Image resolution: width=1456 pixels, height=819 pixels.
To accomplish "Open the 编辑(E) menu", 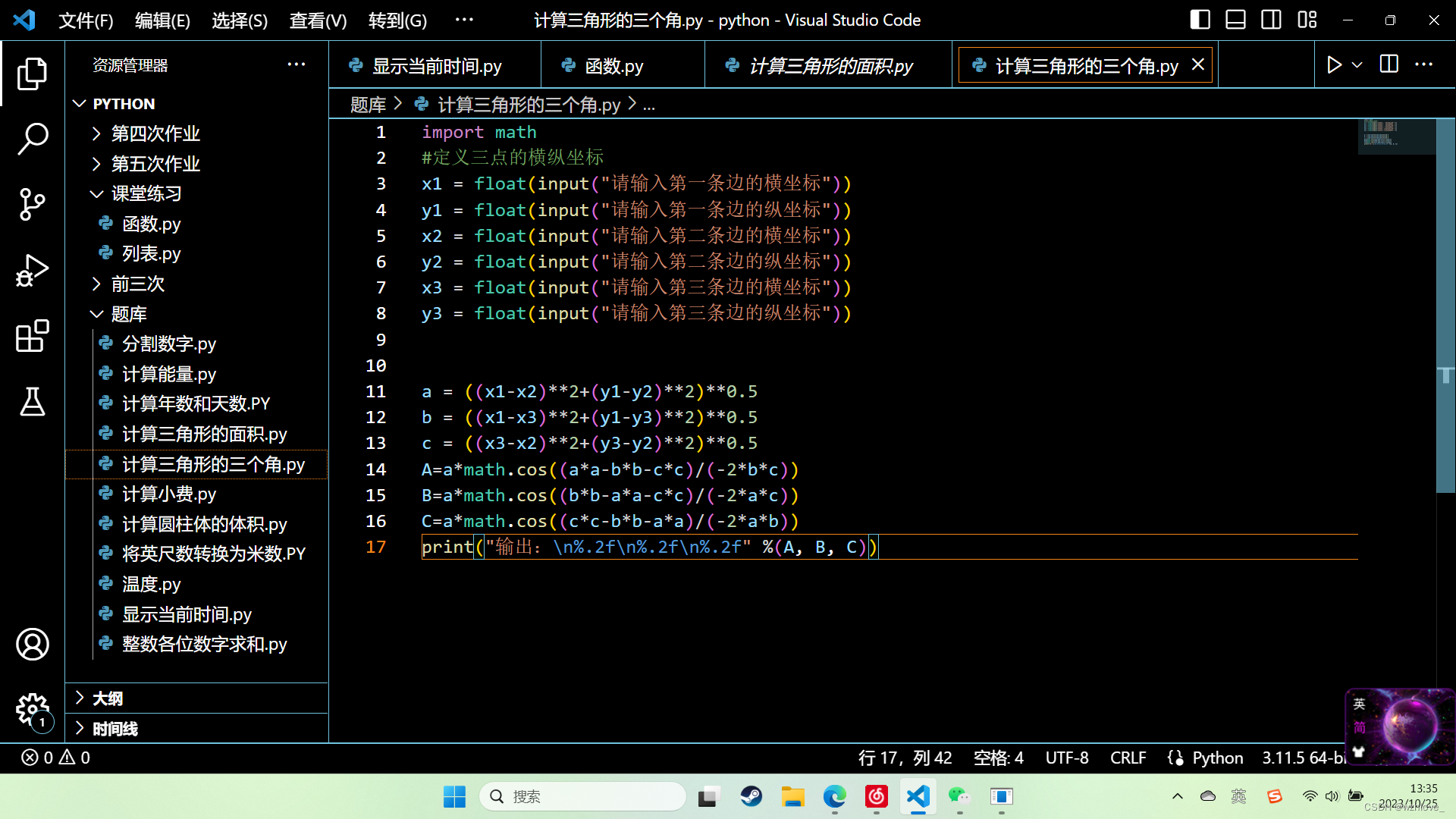I will 162,20.
